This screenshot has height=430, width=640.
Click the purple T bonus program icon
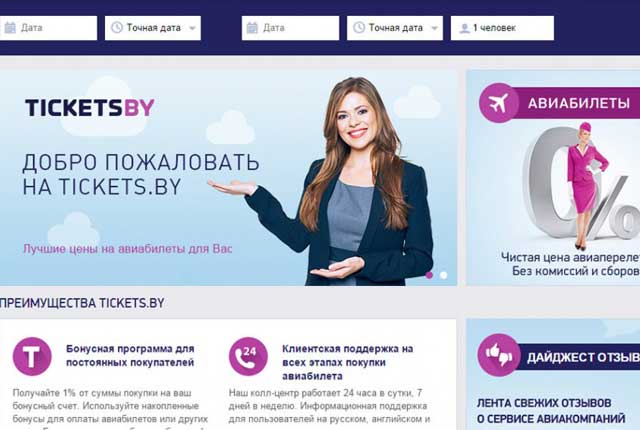coord(32,356)
